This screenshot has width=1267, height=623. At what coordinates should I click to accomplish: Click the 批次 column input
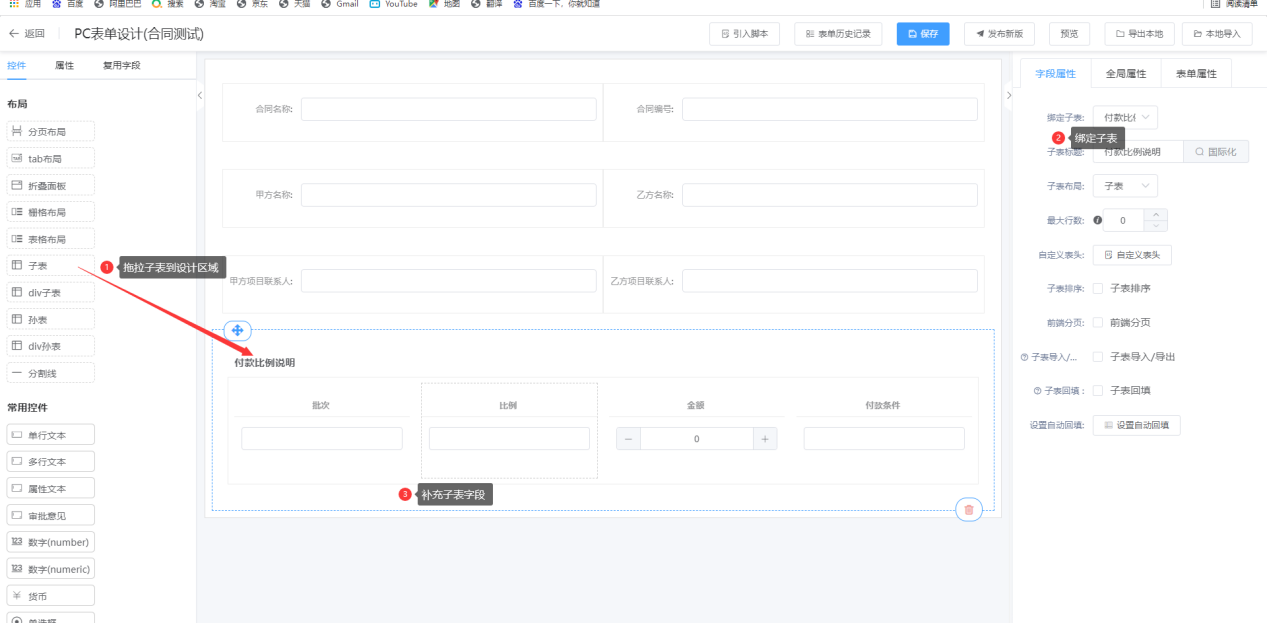[322, 439]
